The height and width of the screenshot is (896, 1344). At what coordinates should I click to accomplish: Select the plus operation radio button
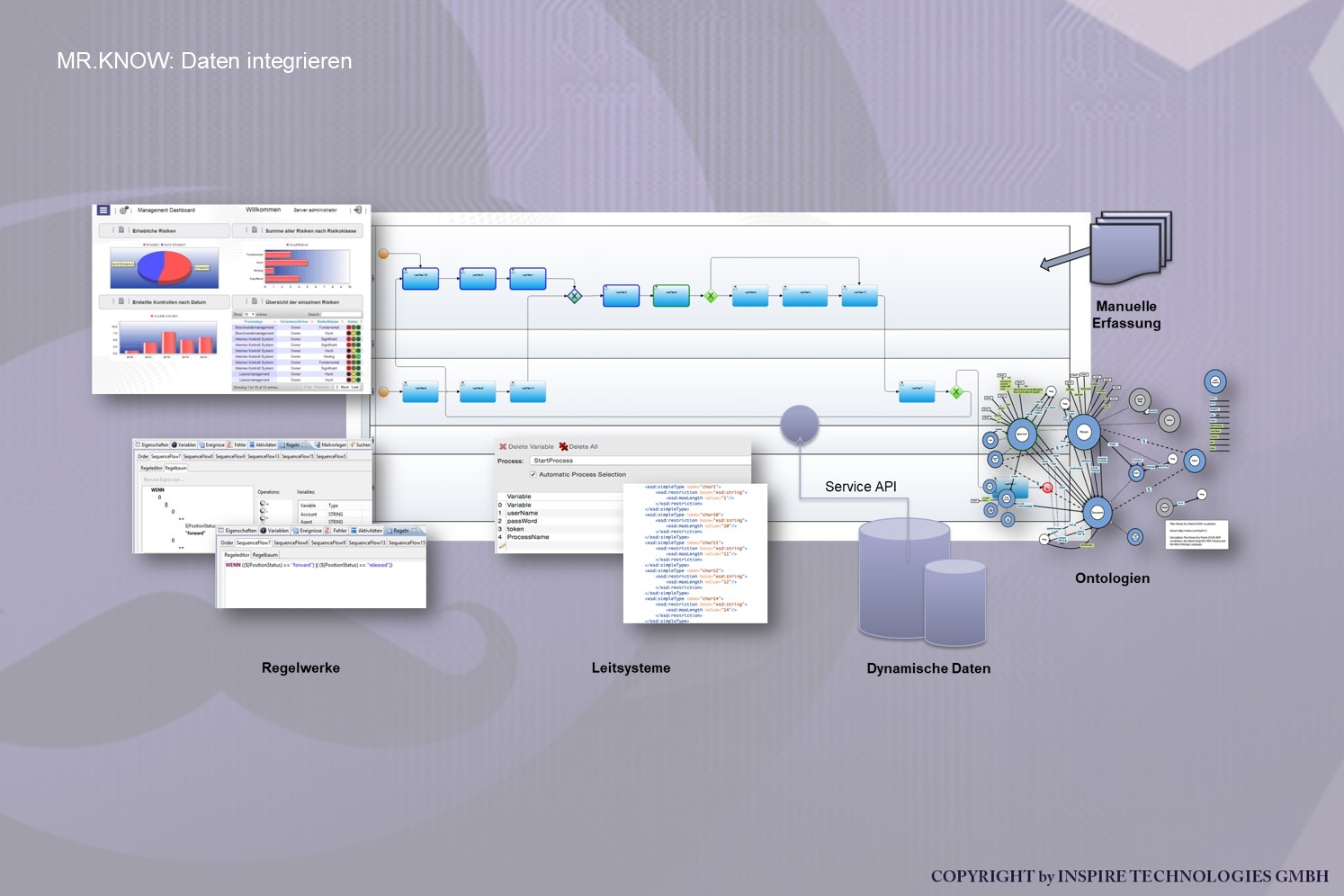pos(263,504)
